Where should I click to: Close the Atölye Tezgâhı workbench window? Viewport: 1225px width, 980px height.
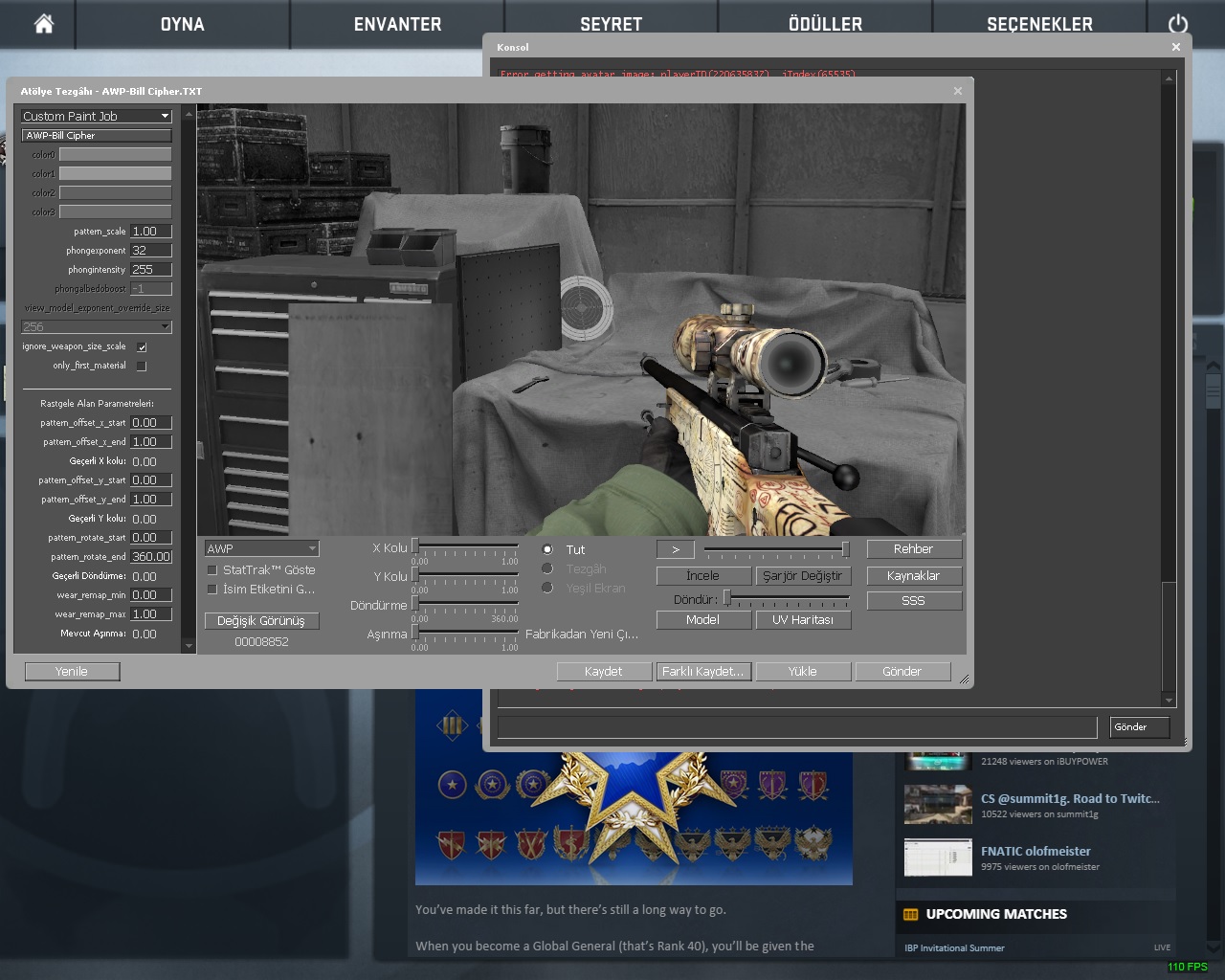[x=957, y=91]
